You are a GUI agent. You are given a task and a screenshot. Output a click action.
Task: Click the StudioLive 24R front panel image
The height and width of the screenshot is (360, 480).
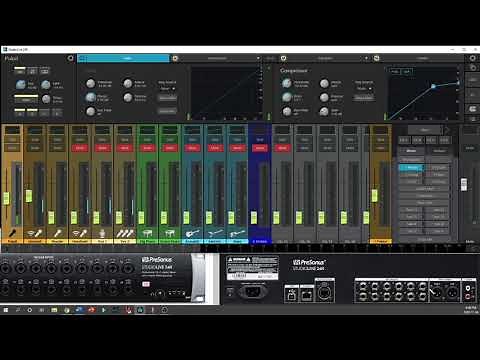(x=102, y=279)
